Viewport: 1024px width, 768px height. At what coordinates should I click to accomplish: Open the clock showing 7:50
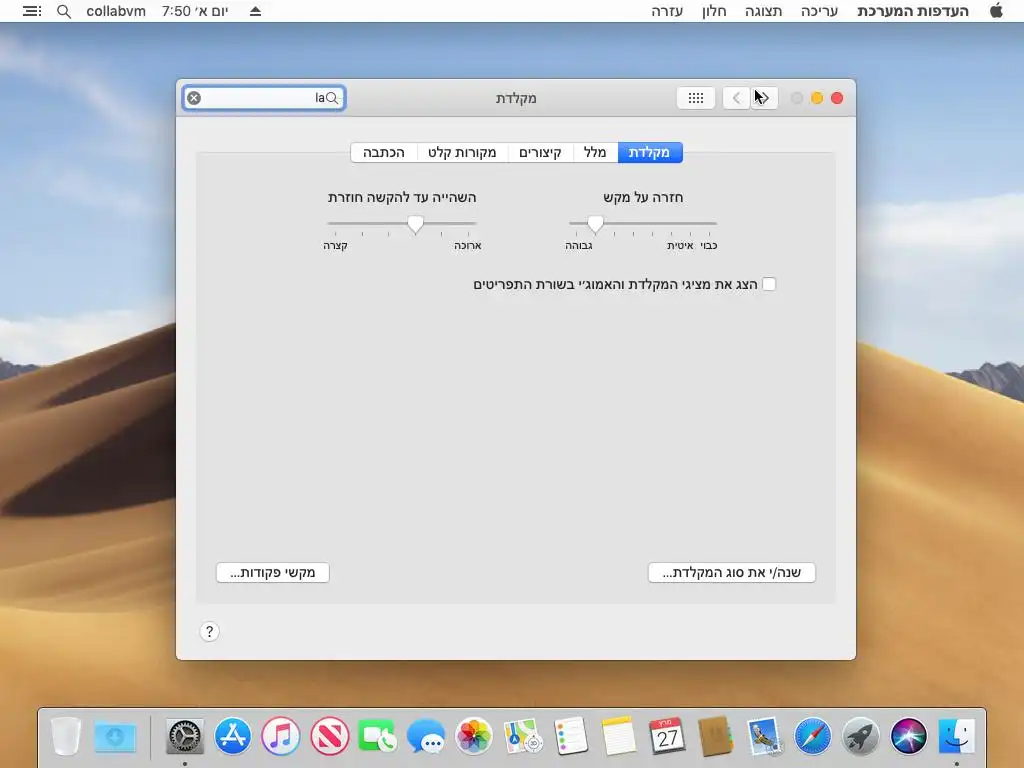pos(195,11)
